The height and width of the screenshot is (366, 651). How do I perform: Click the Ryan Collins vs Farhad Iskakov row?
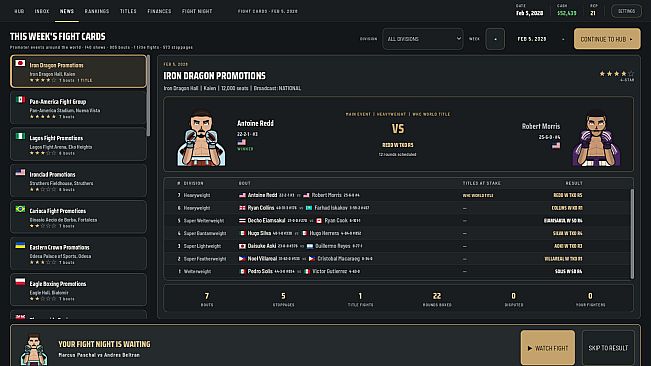pyautogui.click(x=397, y=208)
